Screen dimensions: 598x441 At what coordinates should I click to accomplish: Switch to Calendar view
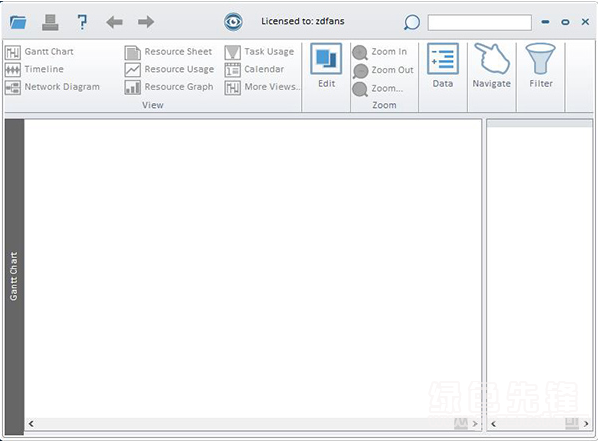pos(254,69)
